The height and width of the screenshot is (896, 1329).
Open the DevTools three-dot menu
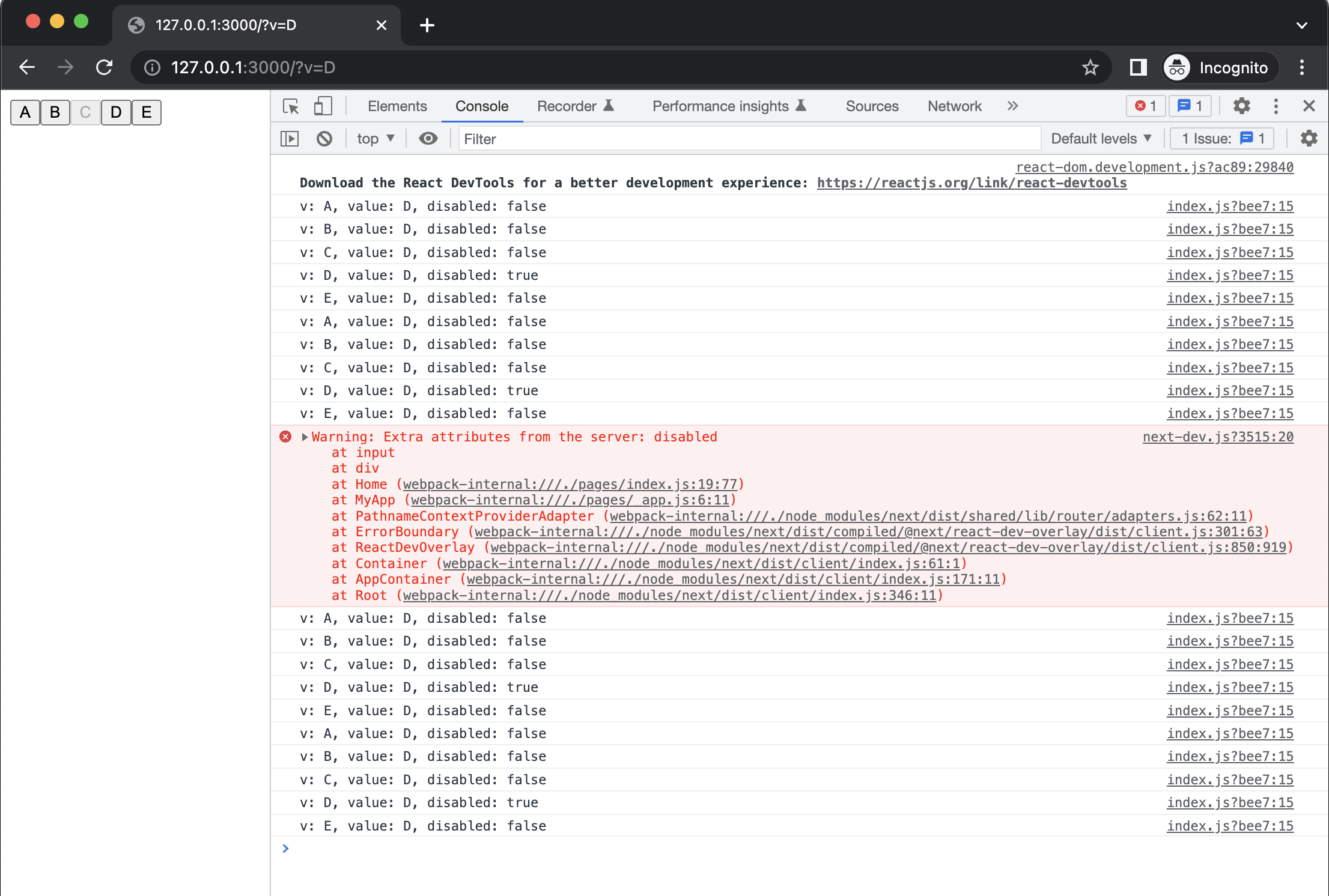click(x=1276, y=106)
